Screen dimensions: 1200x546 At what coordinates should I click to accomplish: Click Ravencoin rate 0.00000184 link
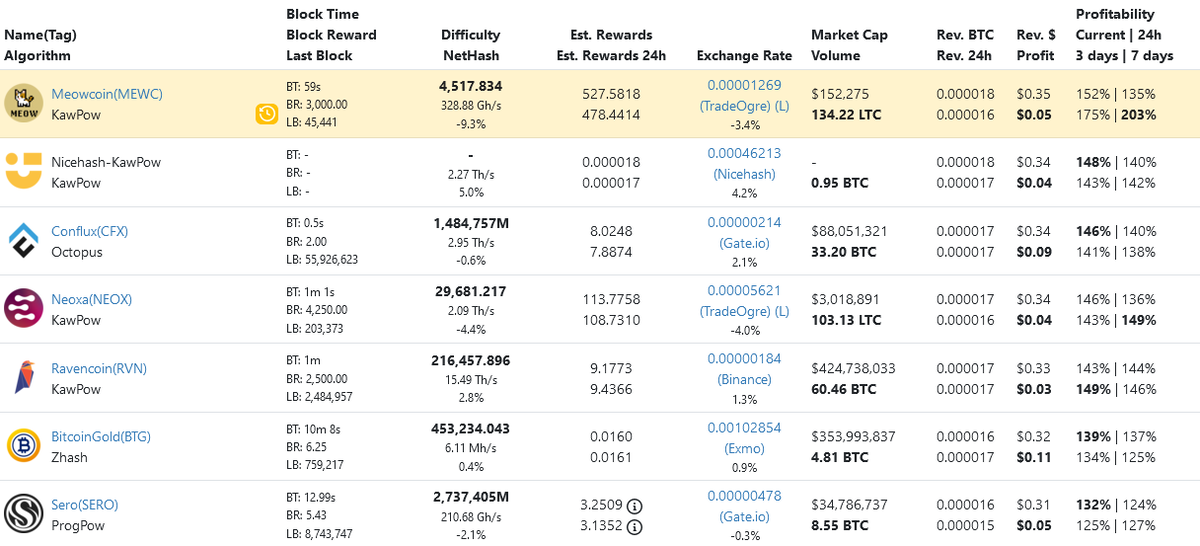pyautogui.click(x=744, y=359)
